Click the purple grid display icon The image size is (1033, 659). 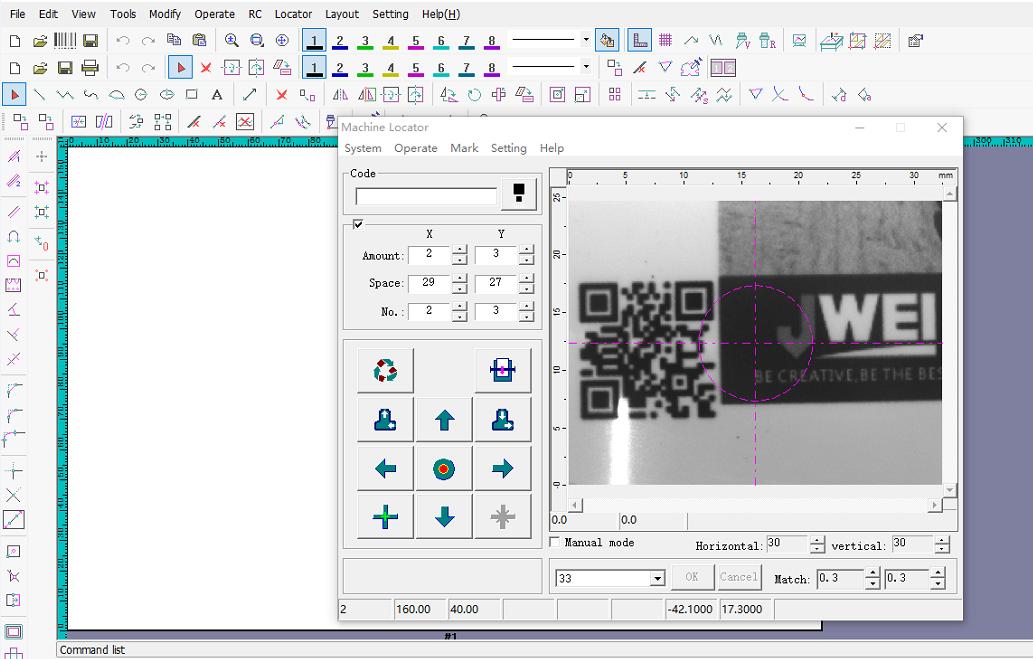[665, 40]
